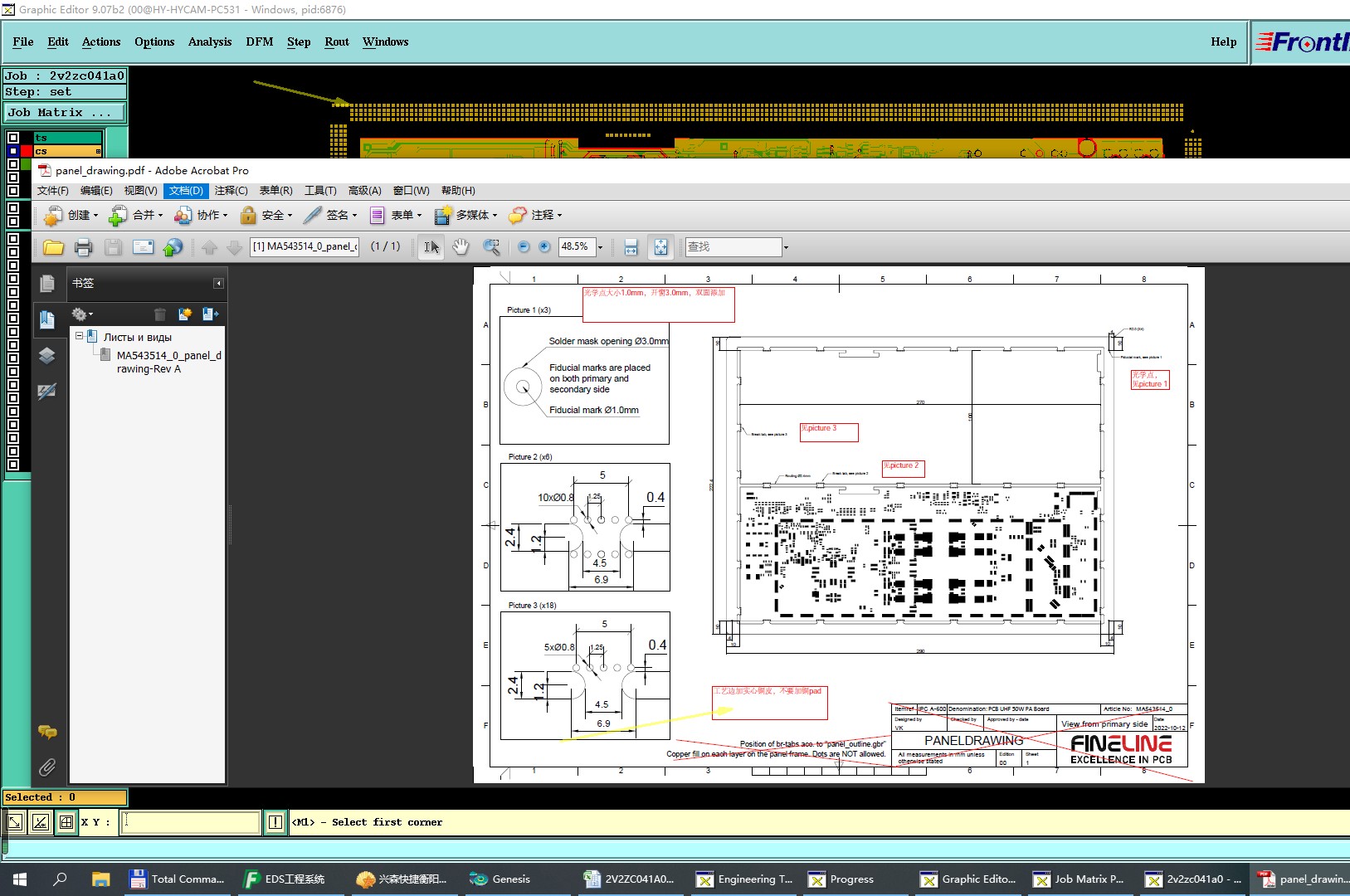Click the email envelope icon
Screen dimensions: 1350x896
pos(144,246)
